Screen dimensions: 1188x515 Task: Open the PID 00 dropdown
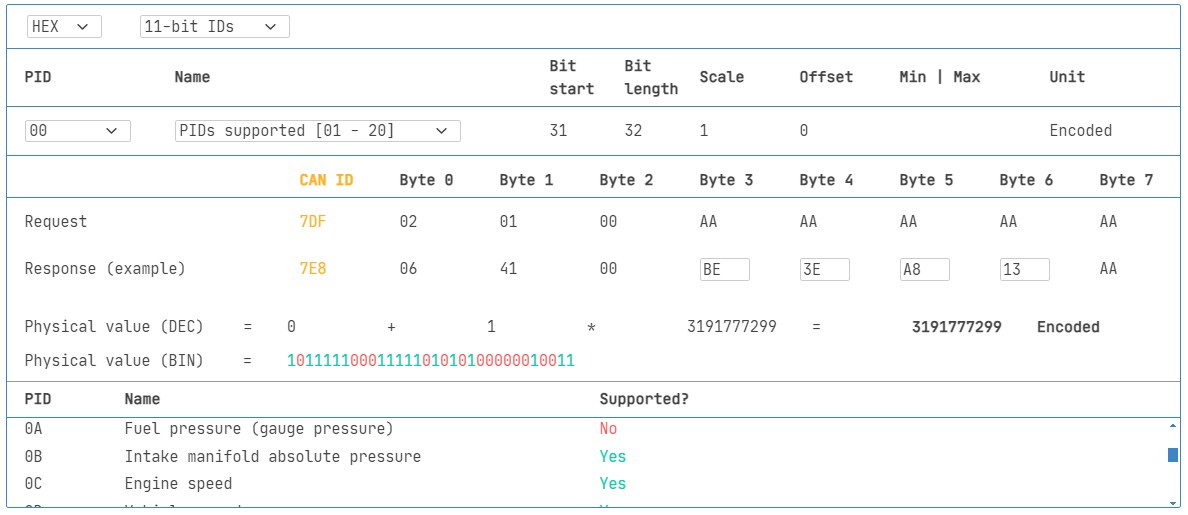(78, 130)
